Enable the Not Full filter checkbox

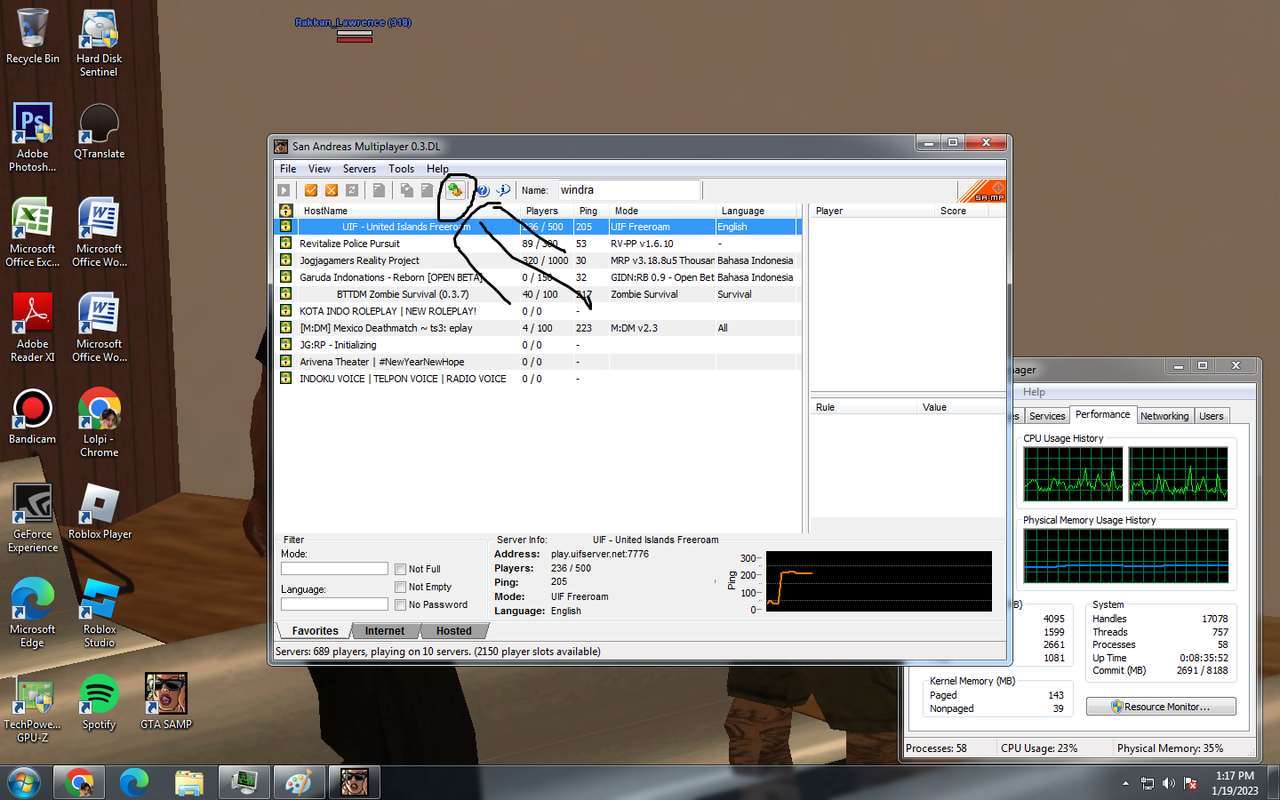click(x=400, y=569)
